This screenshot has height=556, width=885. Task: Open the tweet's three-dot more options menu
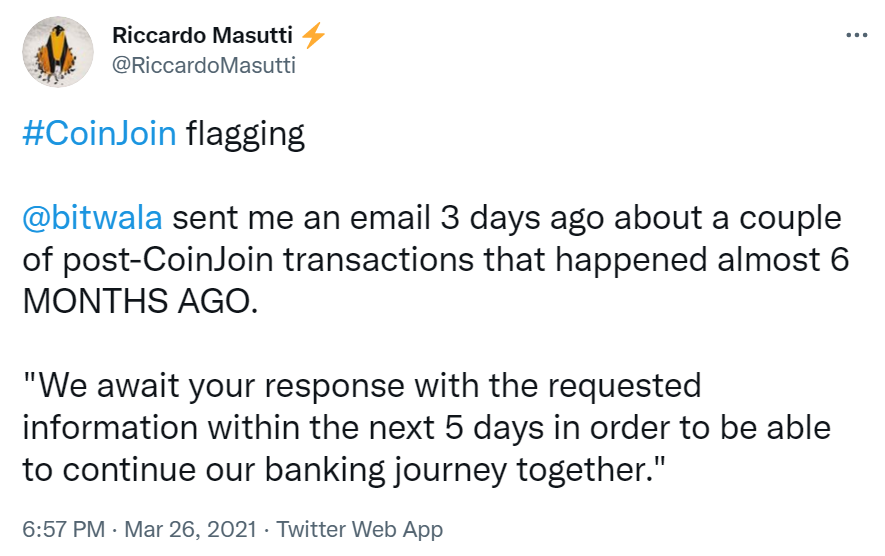pyautogui.click(x=856, y=35)
